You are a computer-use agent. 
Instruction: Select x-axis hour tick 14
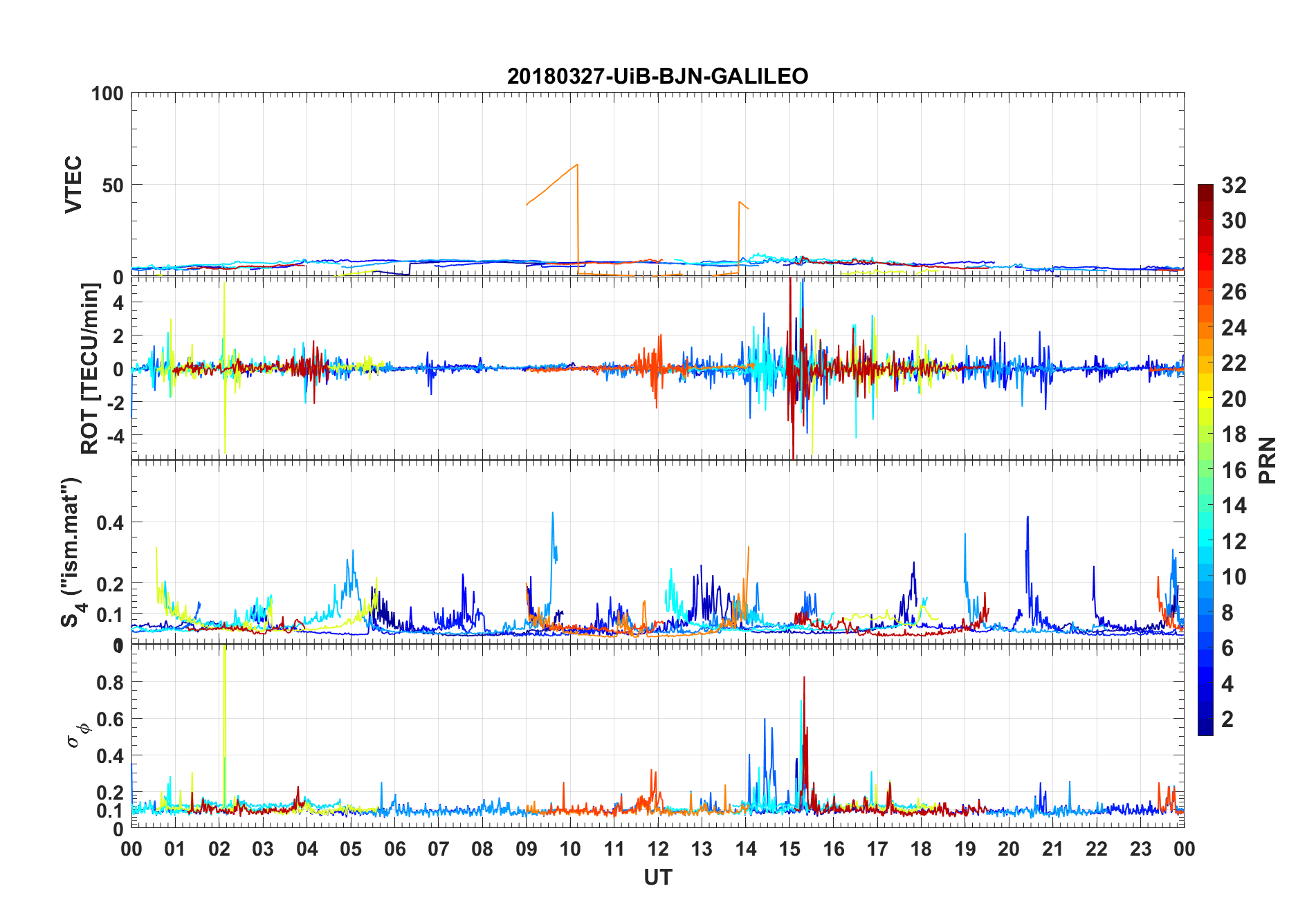[x=746, y=849]
